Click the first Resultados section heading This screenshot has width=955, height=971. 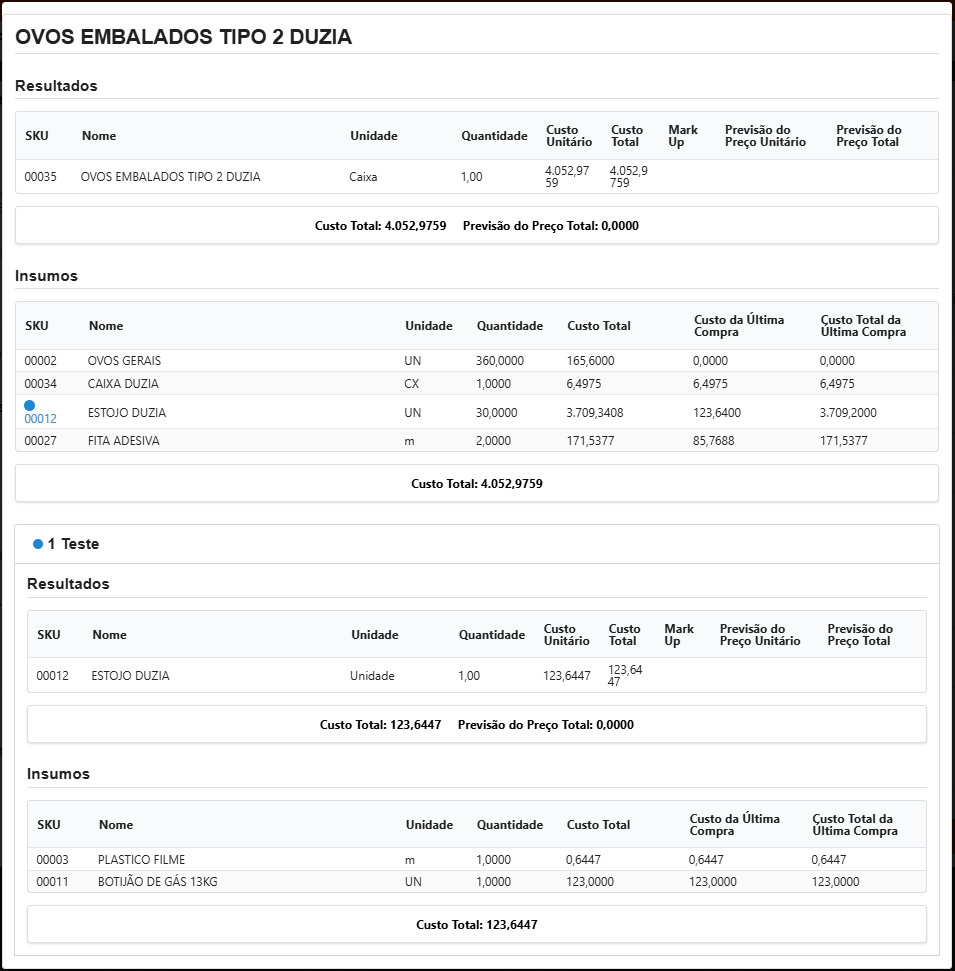56,86
